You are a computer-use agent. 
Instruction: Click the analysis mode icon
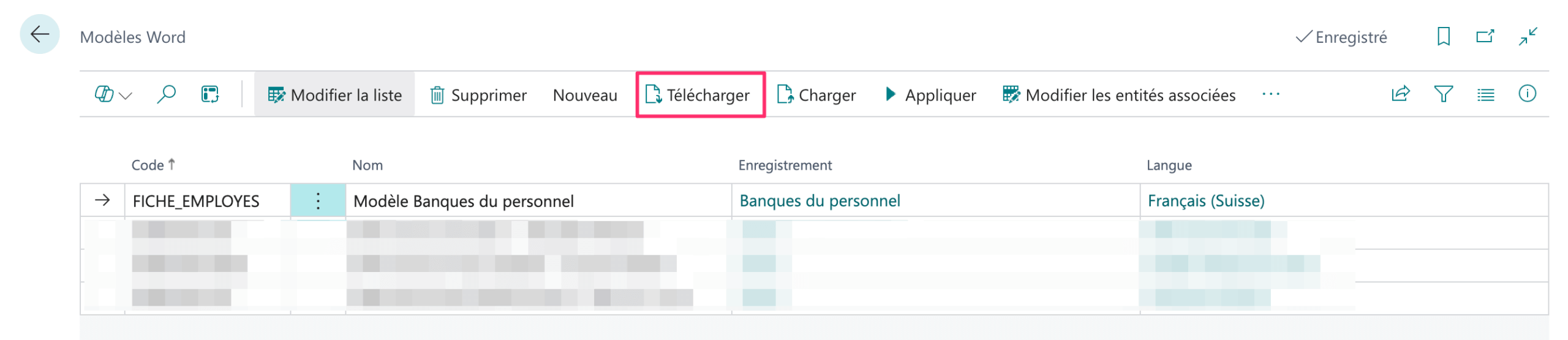(210, 95)
